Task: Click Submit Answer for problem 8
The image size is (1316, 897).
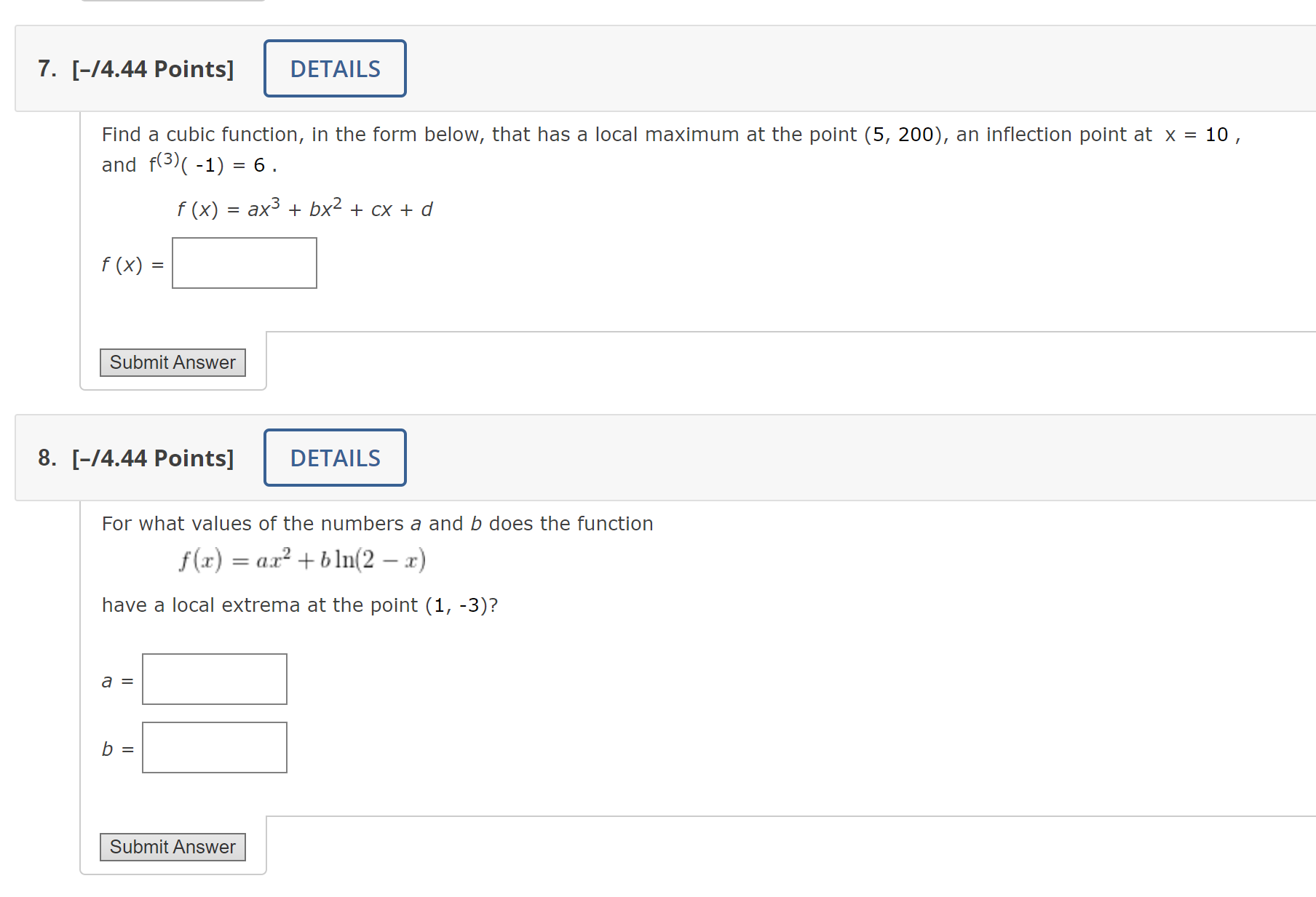Action: 172,846
